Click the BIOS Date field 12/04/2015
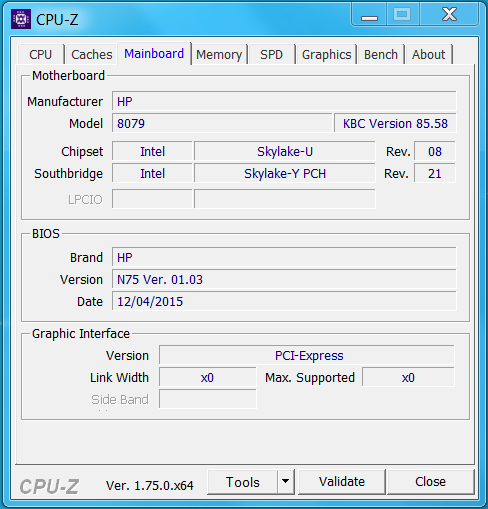 tap(284, 301)
